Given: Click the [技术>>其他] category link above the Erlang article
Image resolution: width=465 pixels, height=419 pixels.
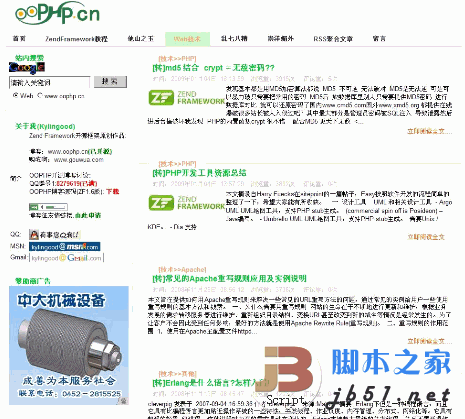Looking at the screenshot, I should [177, 374].
